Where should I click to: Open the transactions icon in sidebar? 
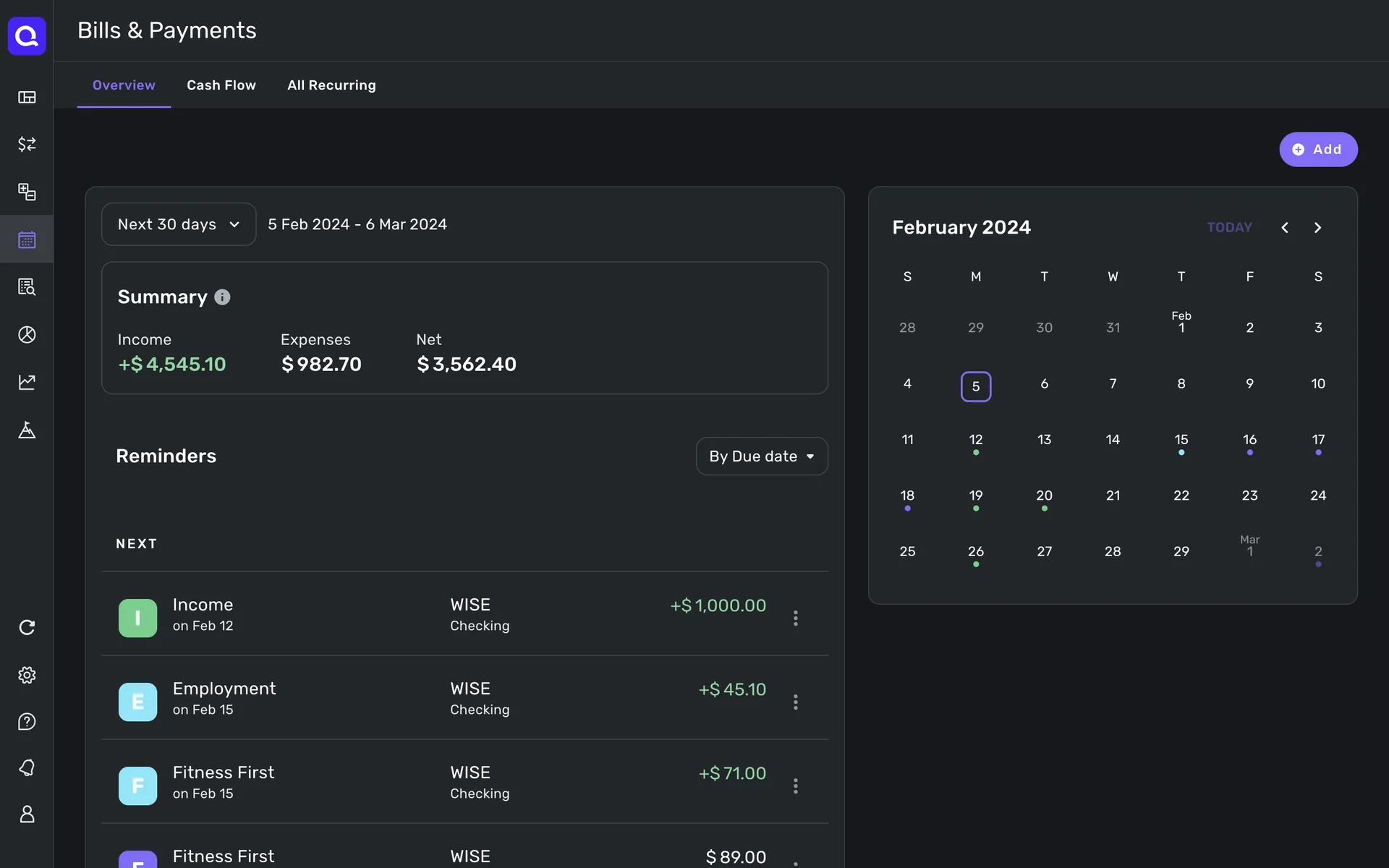tap(27, 145)
